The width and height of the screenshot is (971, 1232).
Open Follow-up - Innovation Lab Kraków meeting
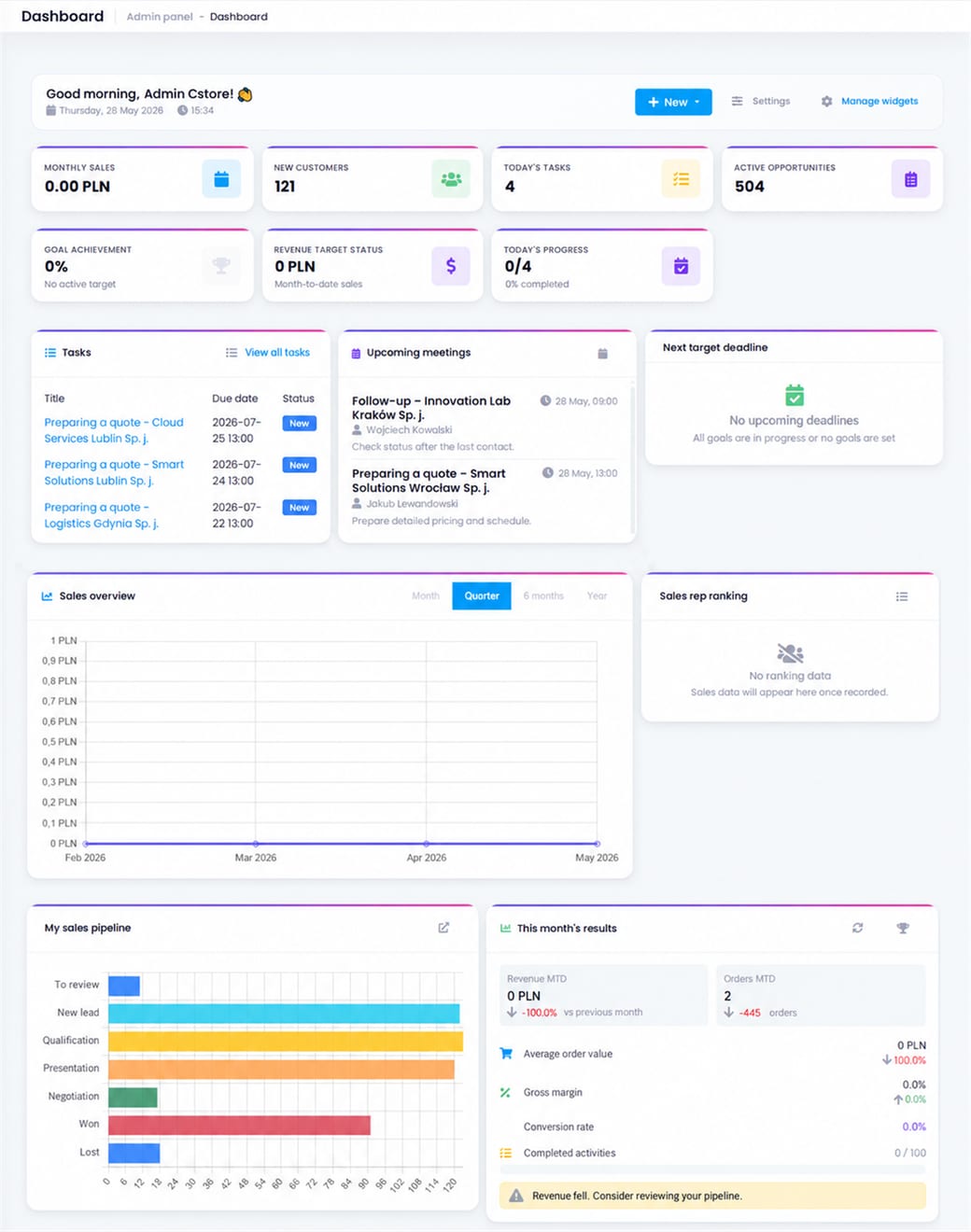[431, 408]
